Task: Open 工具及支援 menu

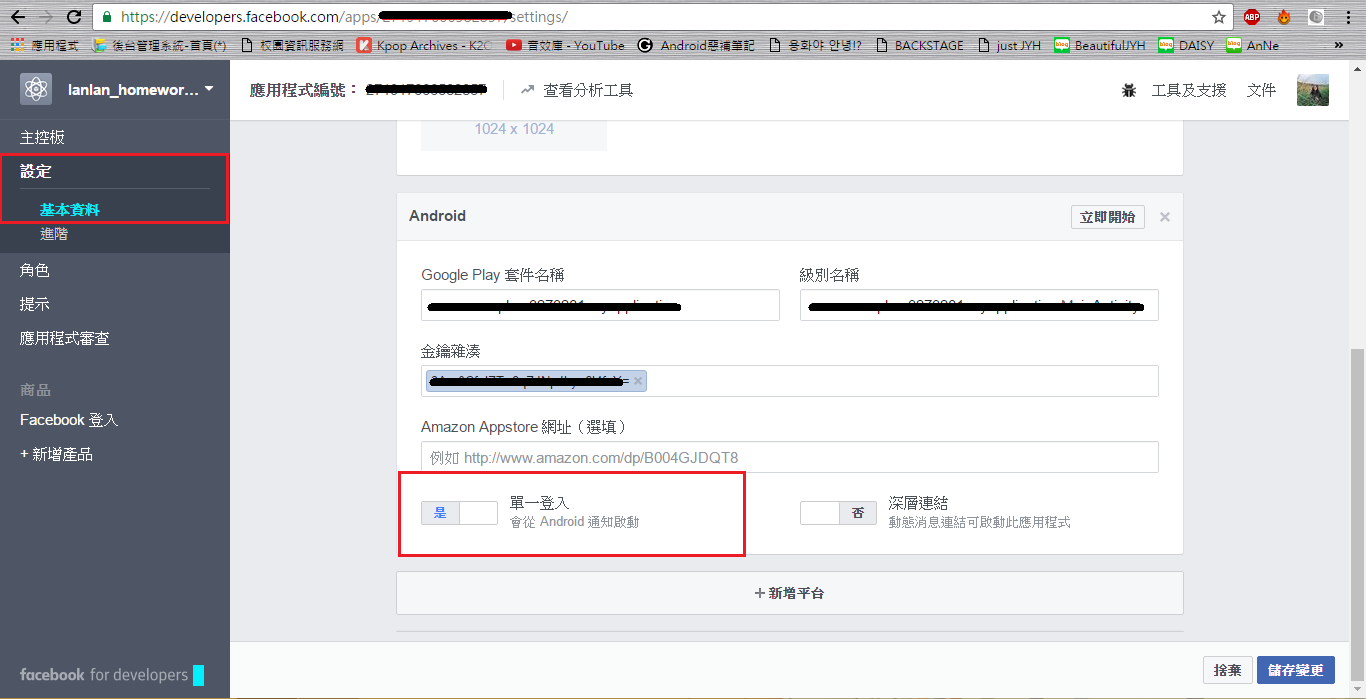Action: pos(1189,90)
